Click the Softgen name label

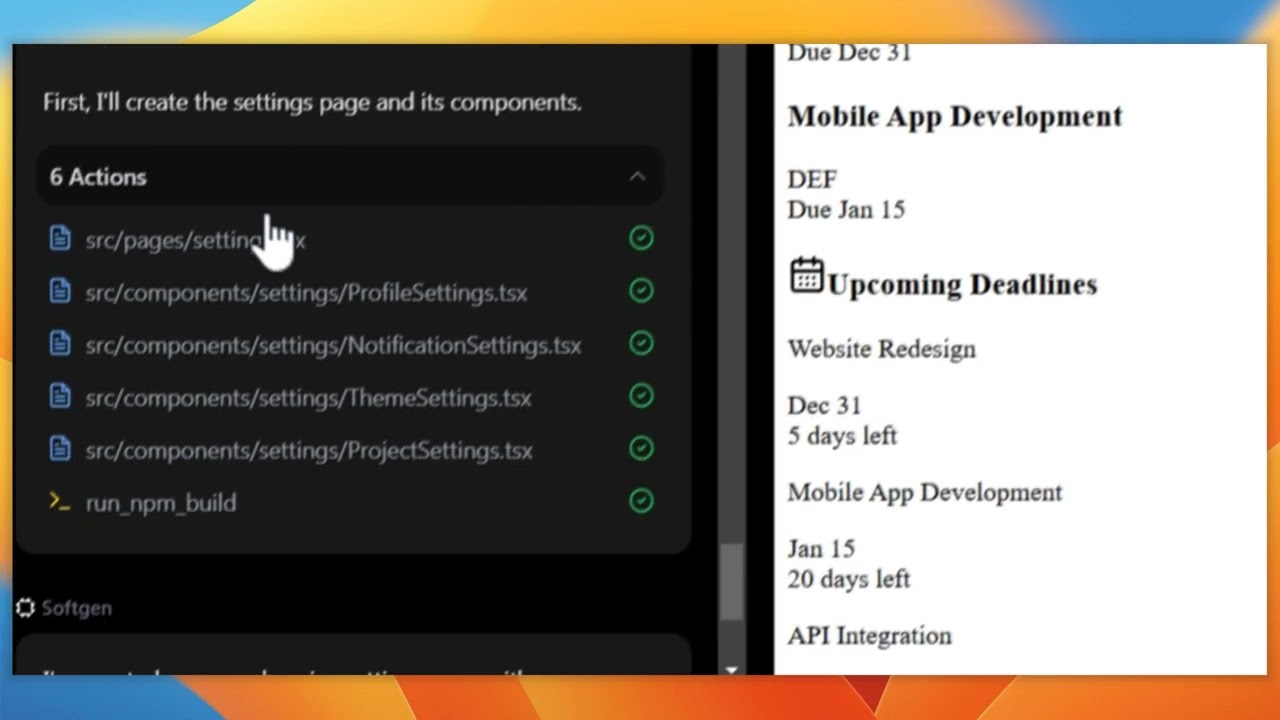77,608
